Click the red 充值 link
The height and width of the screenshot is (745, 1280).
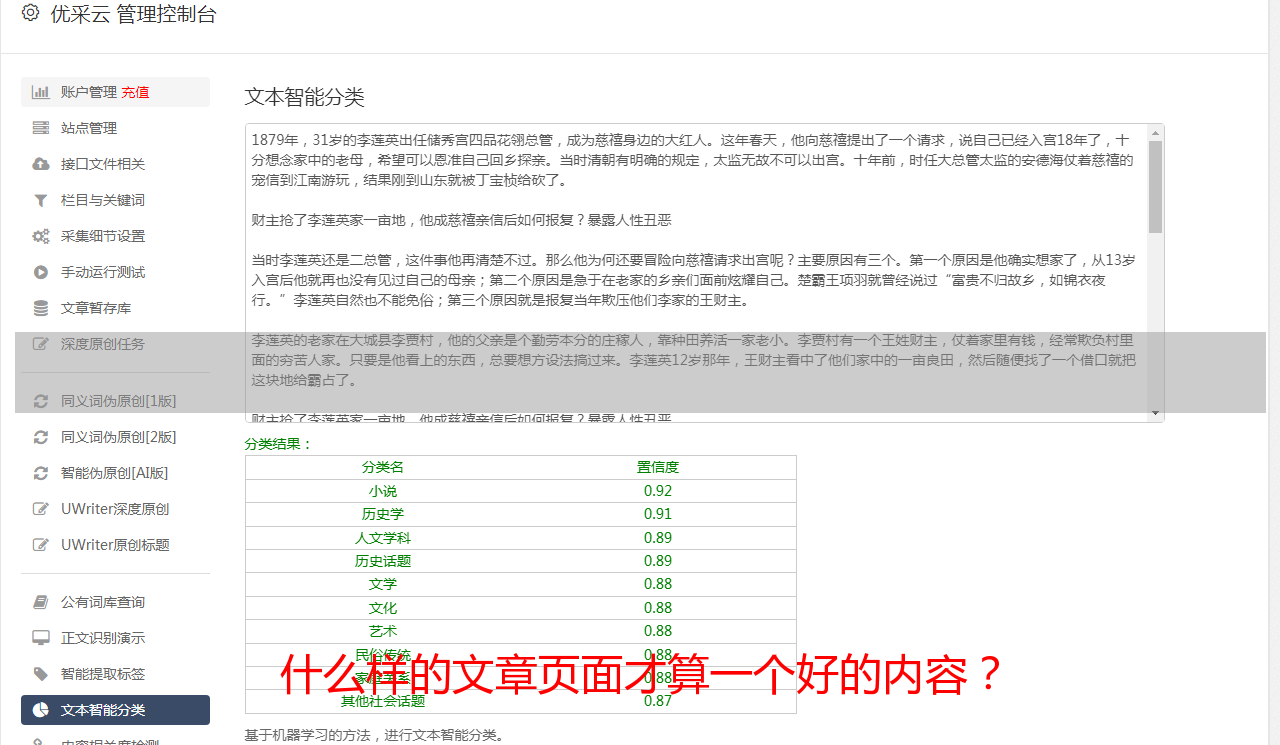coord(136,92)
